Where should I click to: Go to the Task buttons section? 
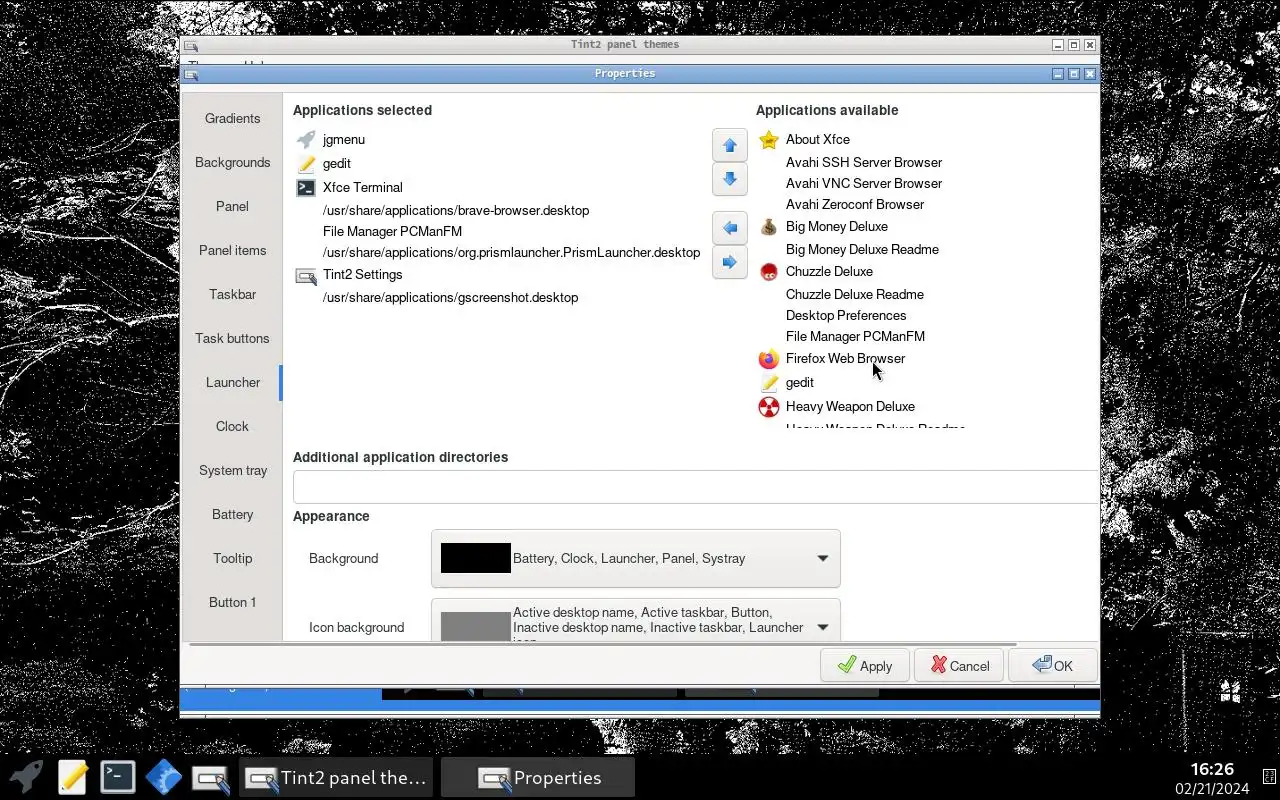pos(232,339)
